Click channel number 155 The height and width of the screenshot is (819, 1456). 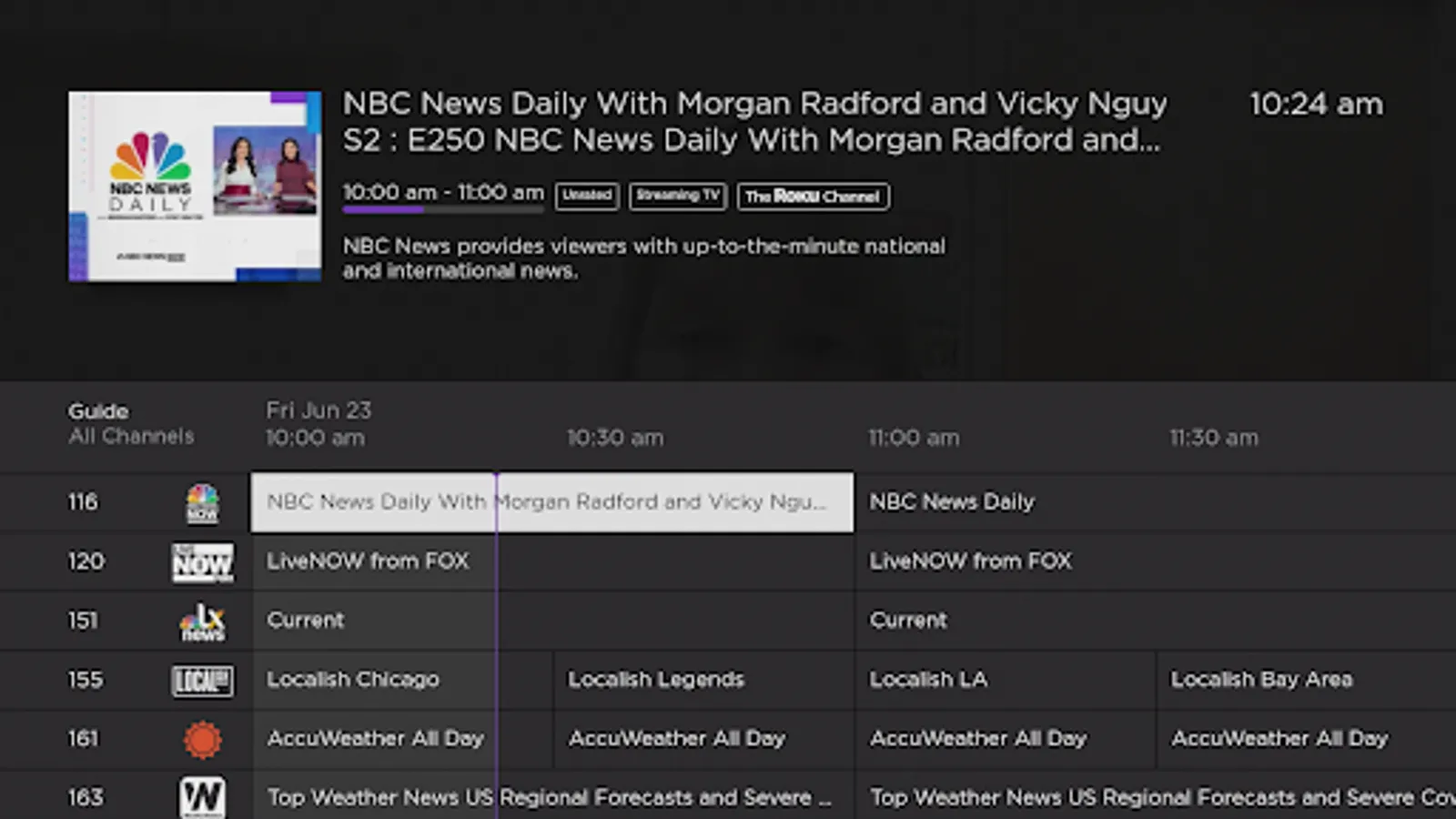point(86,680)
